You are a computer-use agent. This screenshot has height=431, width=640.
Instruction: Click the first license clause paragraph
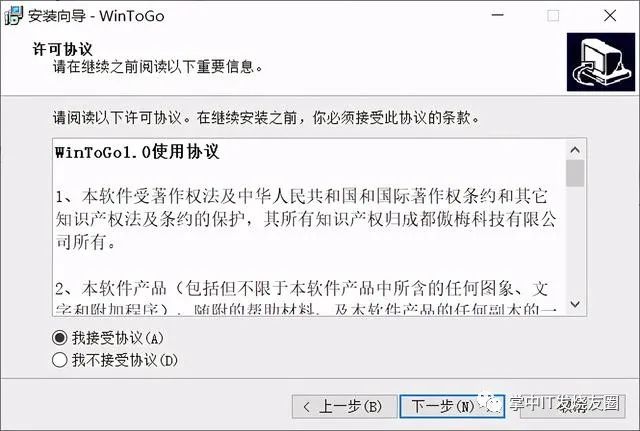(x=306, y=219)
